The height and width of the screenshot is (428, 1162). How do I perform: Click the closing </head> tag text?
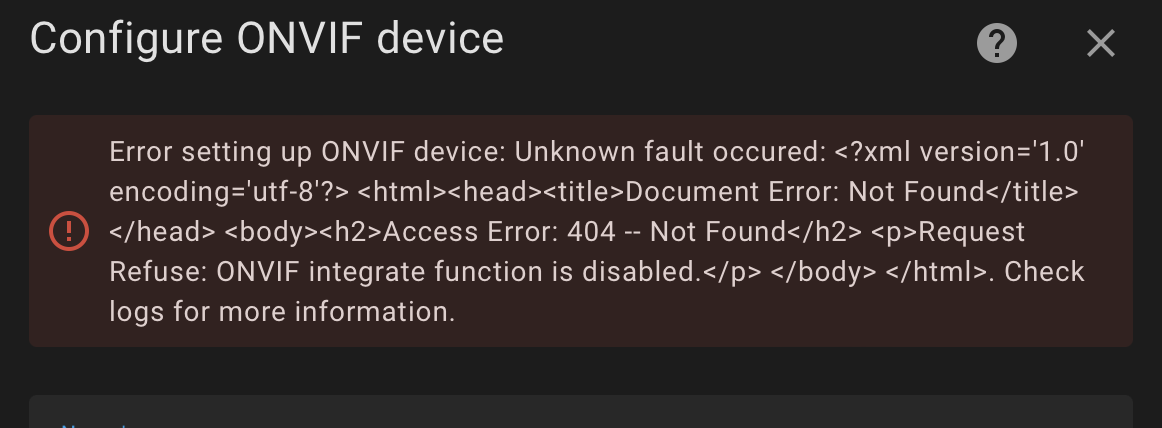[162, 232]
